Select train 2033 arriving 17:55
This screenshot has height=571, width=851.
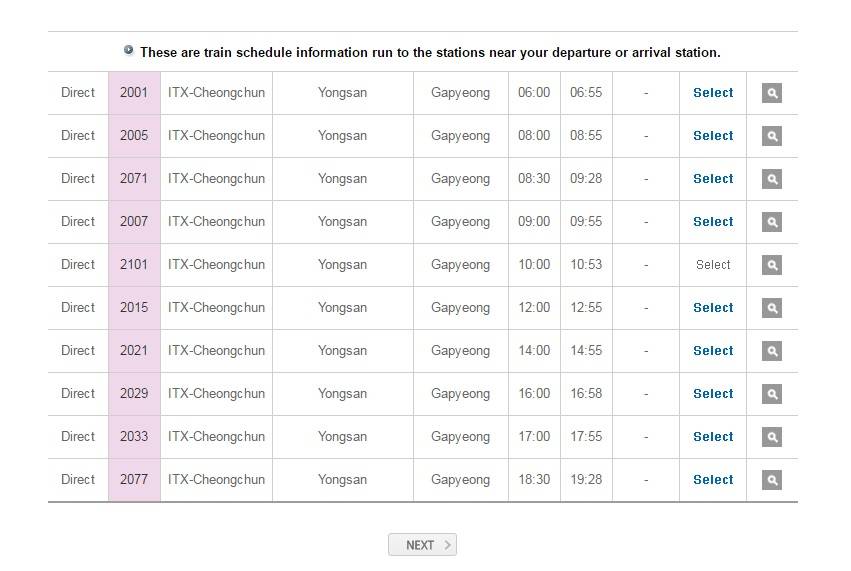[x=713, y=436]
